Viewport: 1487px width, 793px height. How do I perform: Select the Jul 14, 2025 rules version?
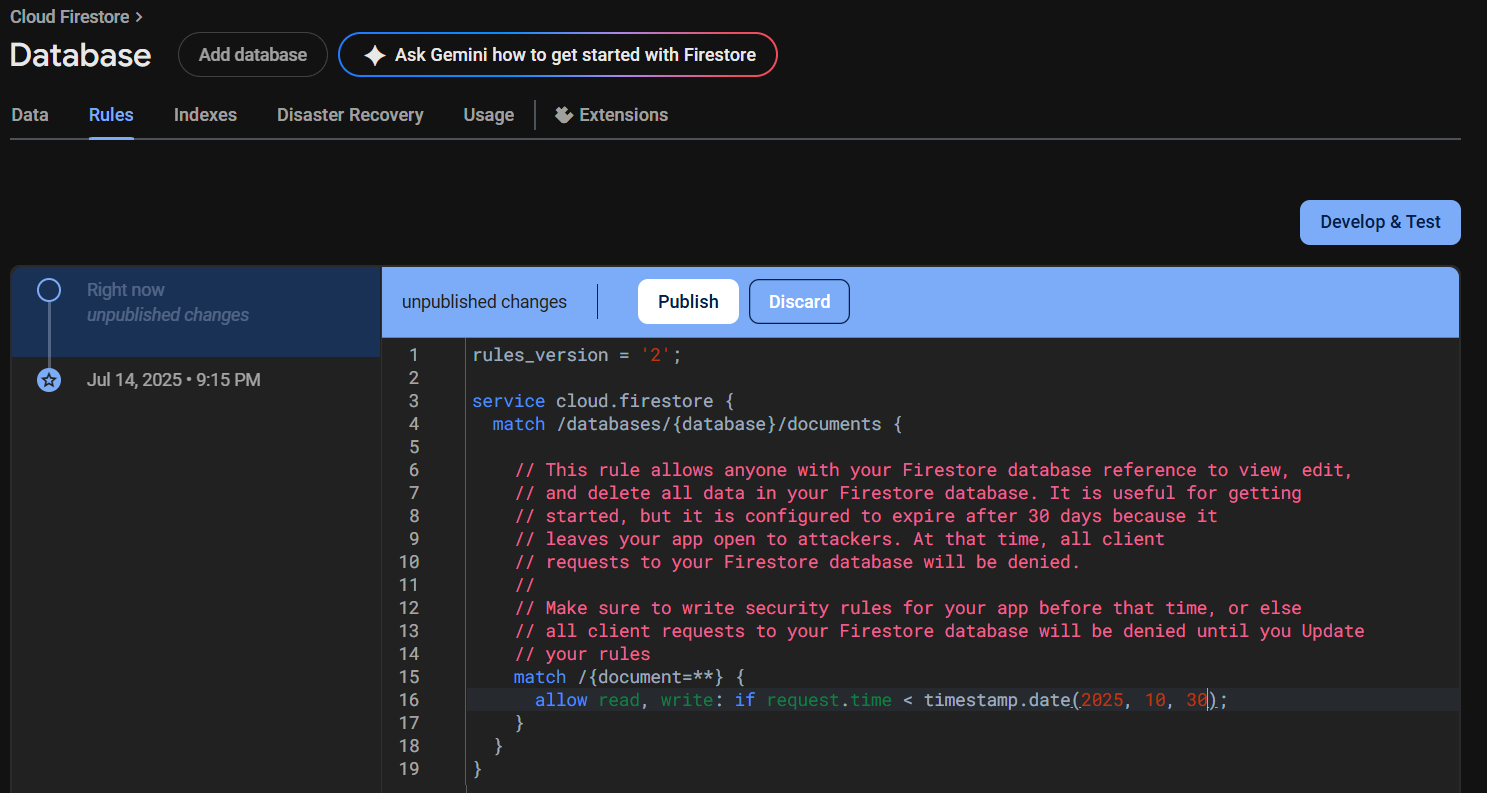173,380
